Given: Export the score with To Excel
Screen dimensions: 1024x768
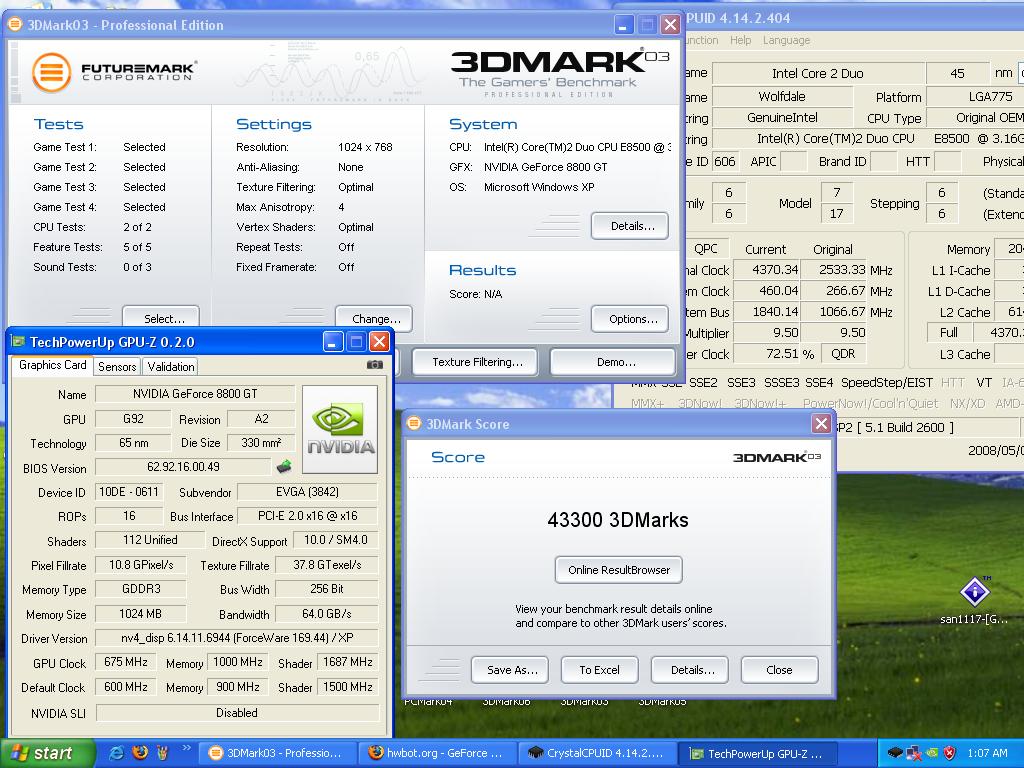Looking at the screenshot, I should (600, 670).
